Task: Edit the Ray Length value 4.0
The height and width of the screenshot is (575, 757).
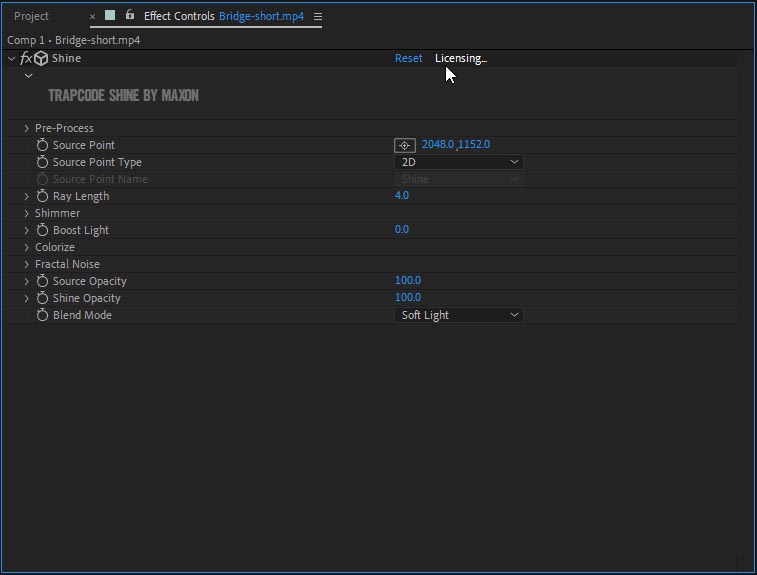Action: 402,196
